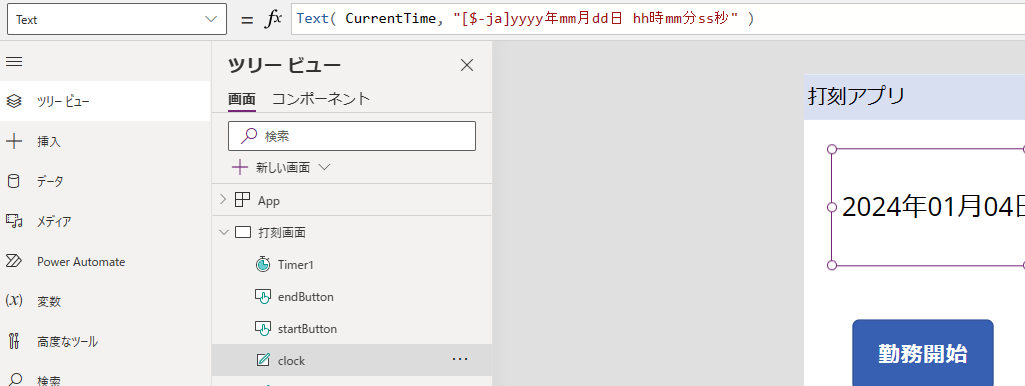Select the clock label tree item
The width and height of the screenshot is (1025, 386).
click(x=352, y=360)
